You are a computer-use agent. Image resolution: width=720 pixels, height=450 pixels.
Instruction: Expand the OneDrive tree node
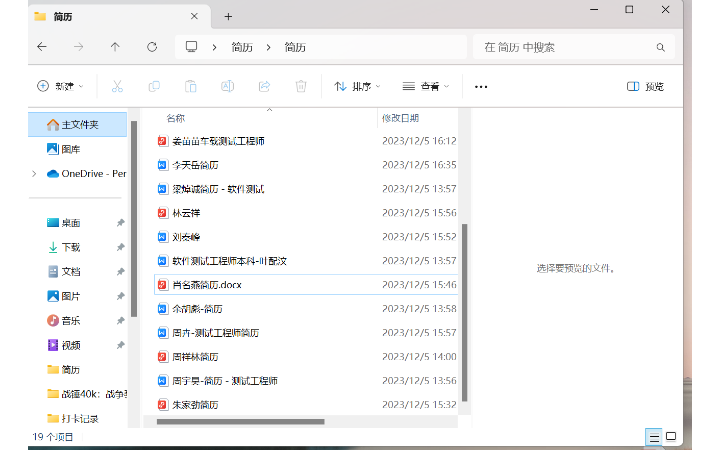pos(35,173)
